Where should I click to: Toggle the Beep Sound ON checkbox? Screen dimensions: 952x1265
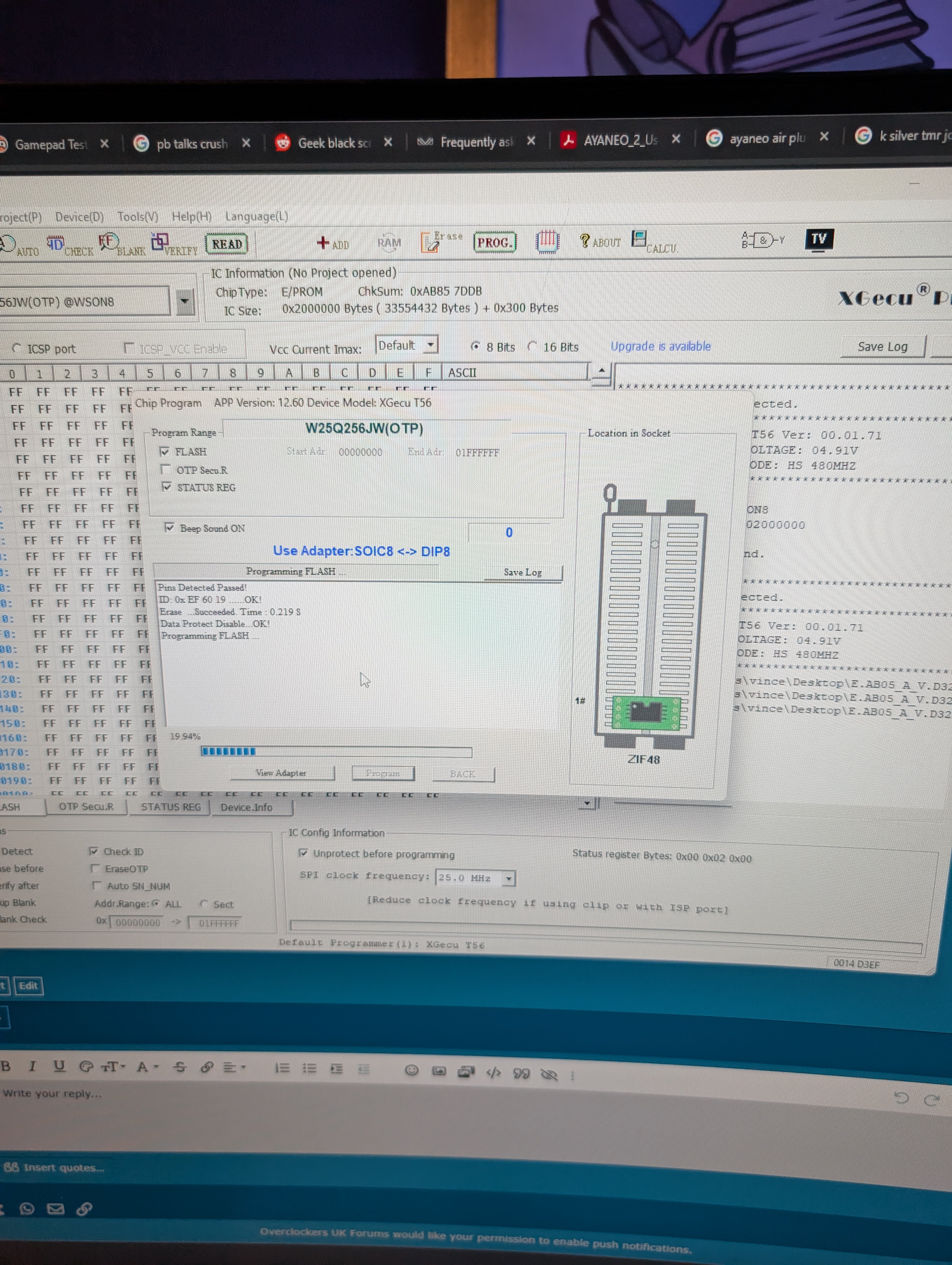pyautogui.click(x=169, y=527)
